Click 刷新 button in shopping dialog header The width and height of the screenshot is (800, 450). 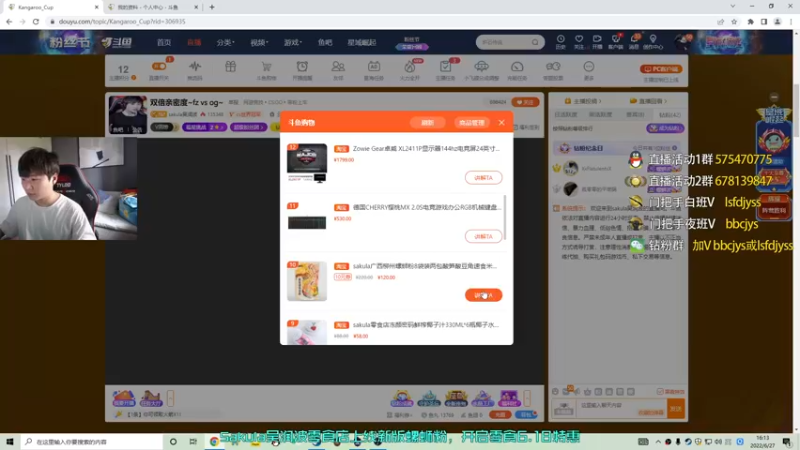[428, 122]
